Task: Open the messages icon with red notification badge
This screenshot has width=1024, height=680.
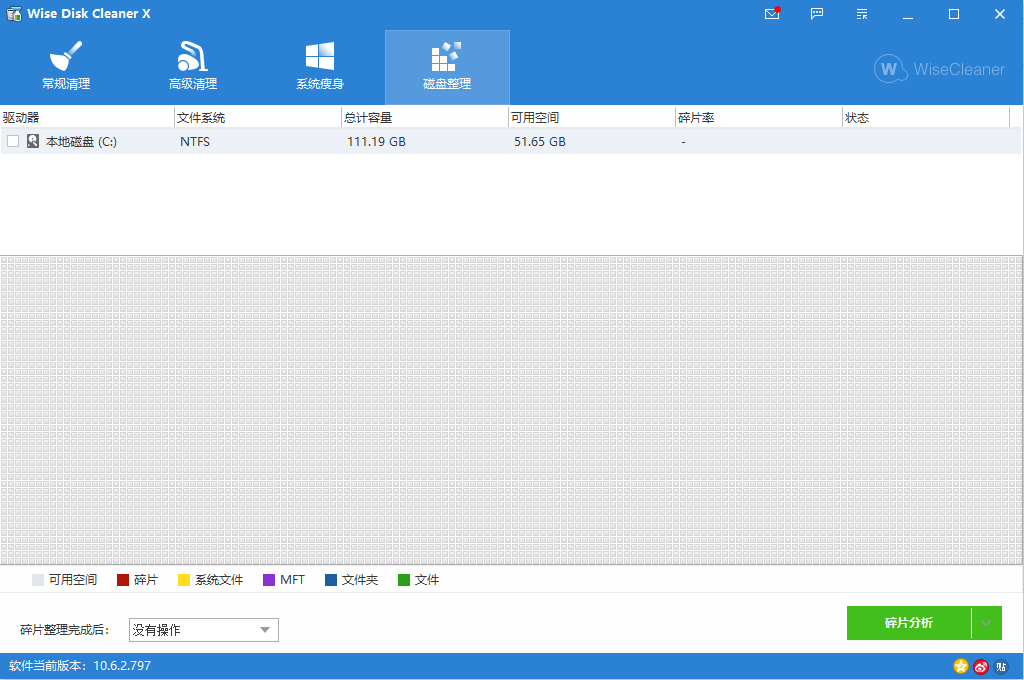Action: [x=770, y=14]
